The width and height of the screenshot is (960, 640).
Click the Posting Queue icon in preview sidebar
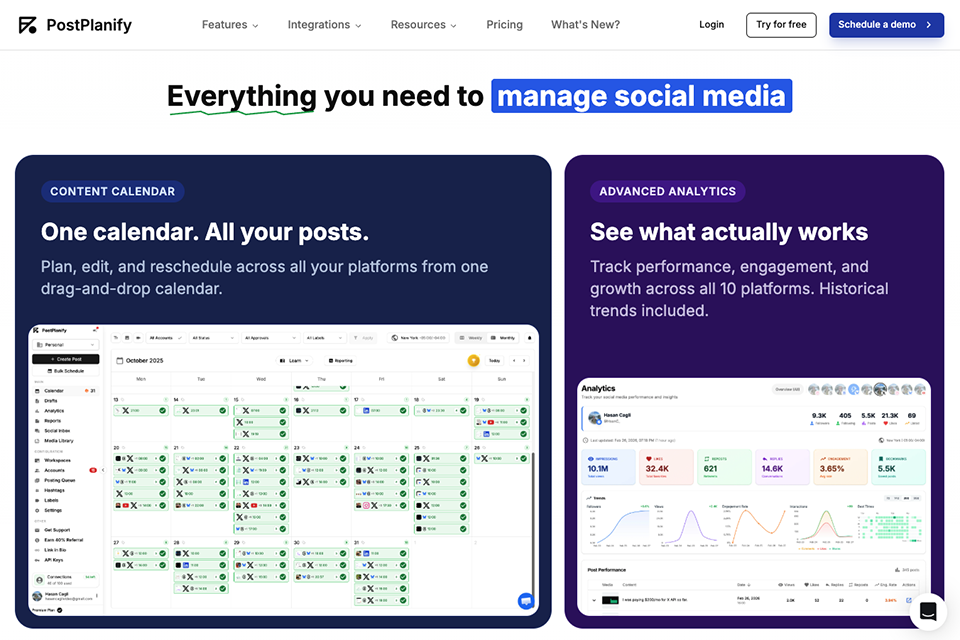pos(37,480)
